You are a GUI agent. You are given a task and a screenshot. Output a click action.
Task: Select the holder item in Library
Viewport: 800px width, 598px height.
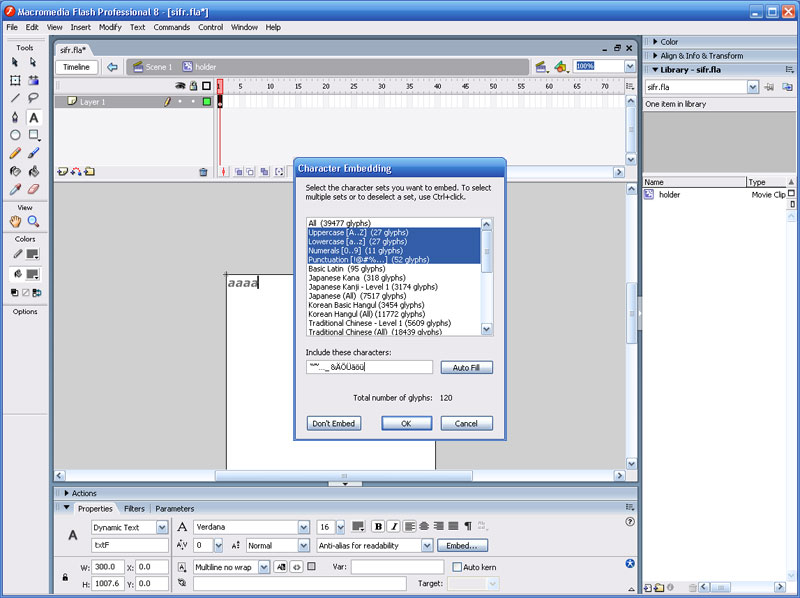click(669, 194)
